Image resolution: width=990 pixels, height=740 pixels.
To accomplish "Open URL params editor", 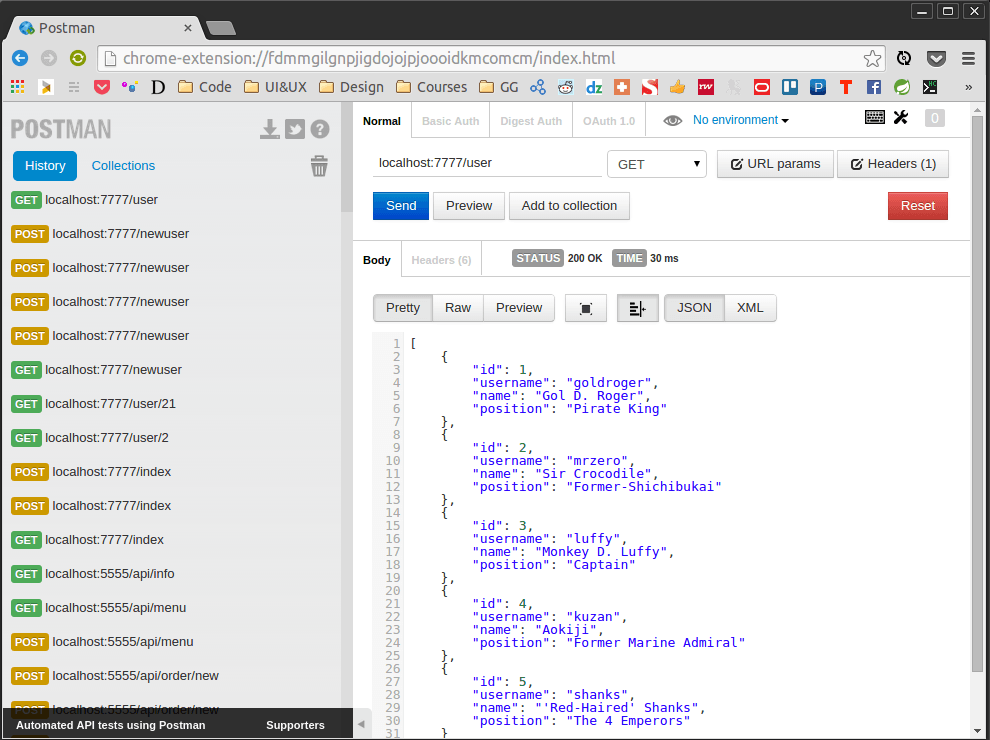I will click(775, 164).
